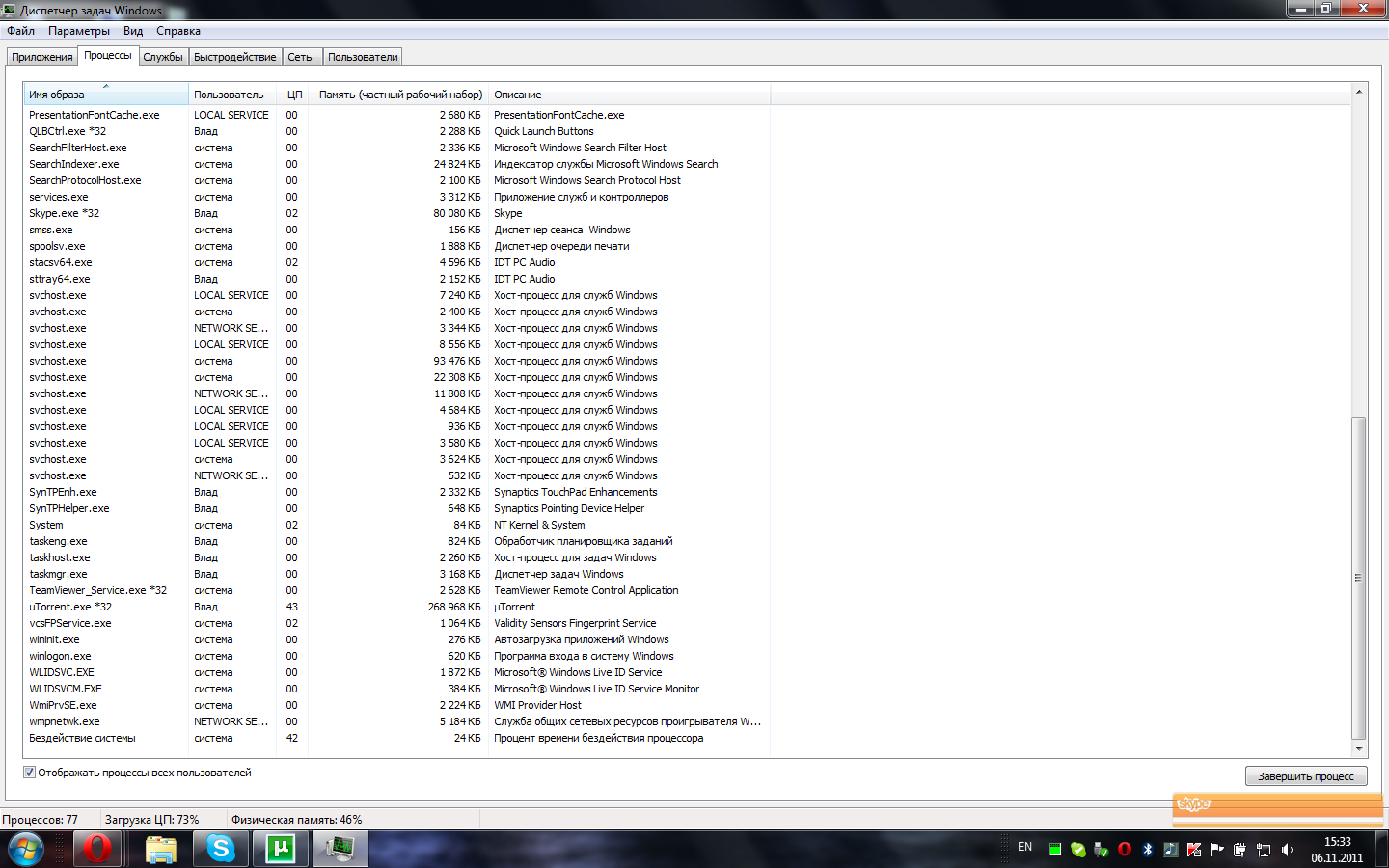
Task: Open µTorrent from the taskbar
Action: (x=281, y=849)
